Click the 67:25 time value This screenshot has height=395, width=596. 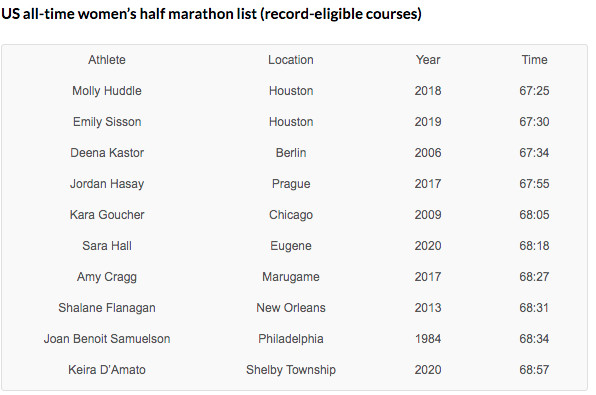coord(534,91)
